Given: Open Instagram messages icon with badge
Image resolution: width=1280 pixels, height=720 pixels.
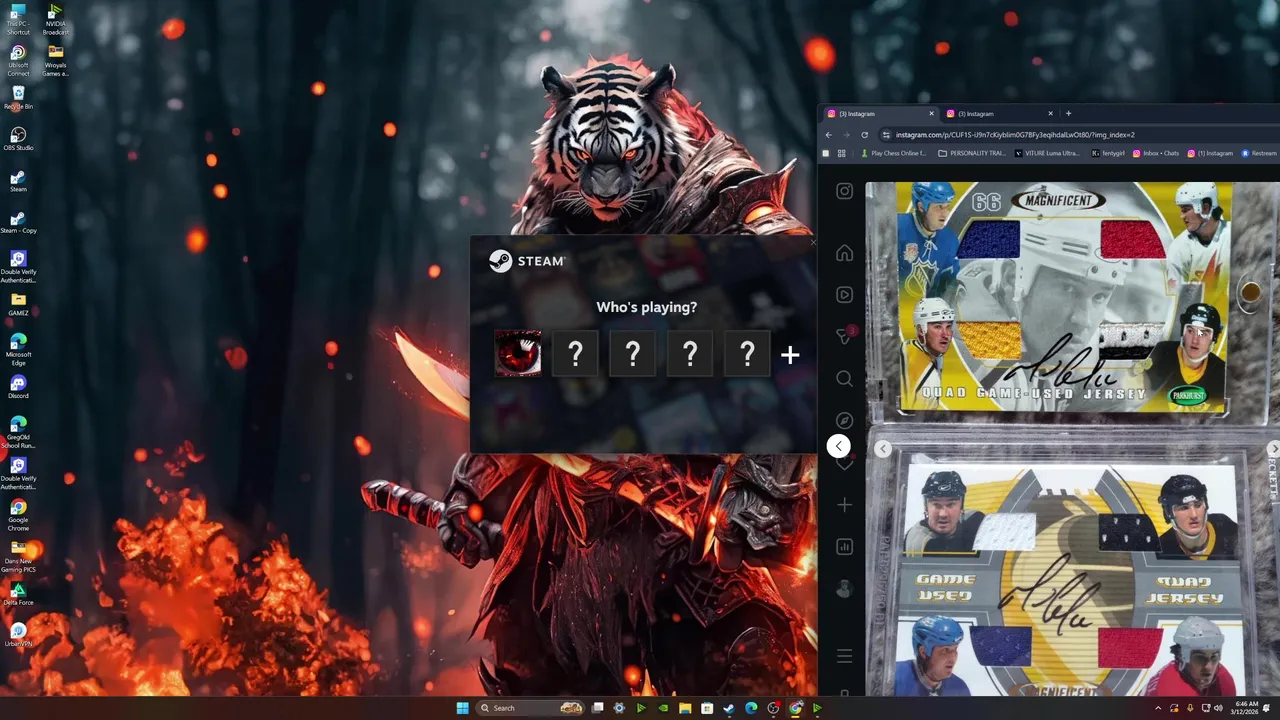Looking at the screenshot, I should pos(844,336).
